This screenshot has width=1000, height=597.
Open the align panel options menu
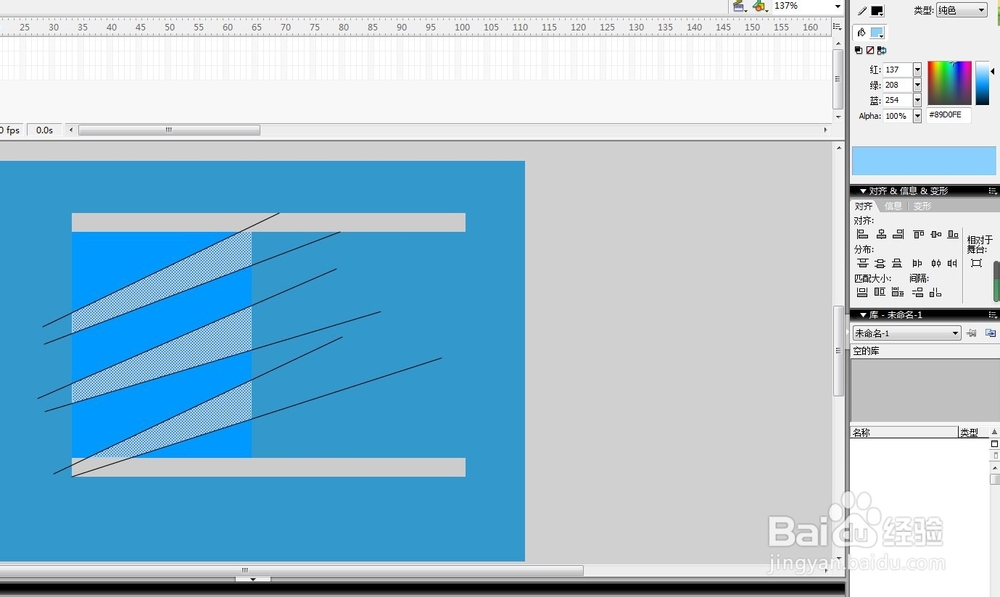click(x=992, y=191)
